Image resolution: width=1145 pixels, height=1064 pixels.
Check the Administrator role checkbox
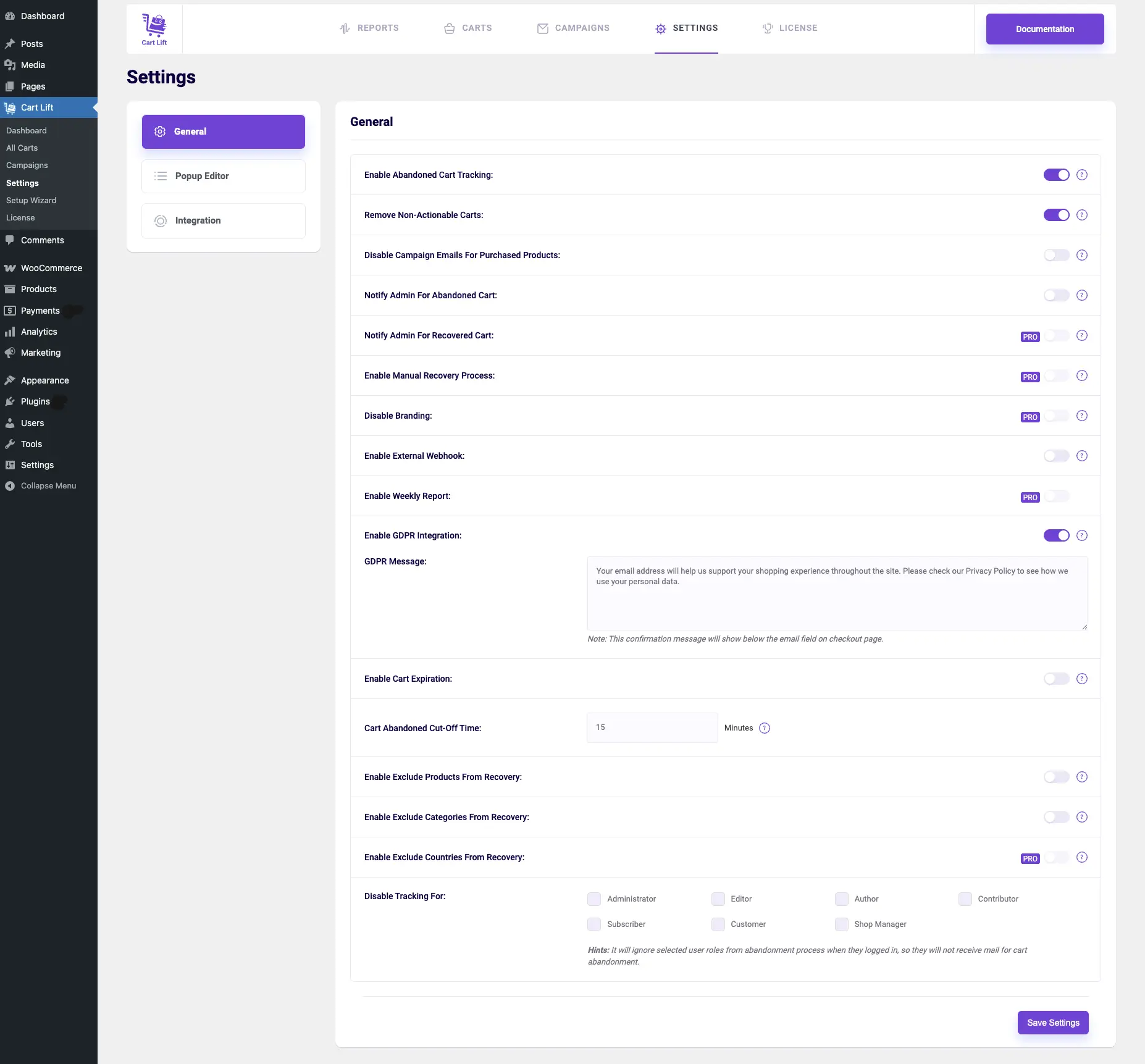click(594, 899)
